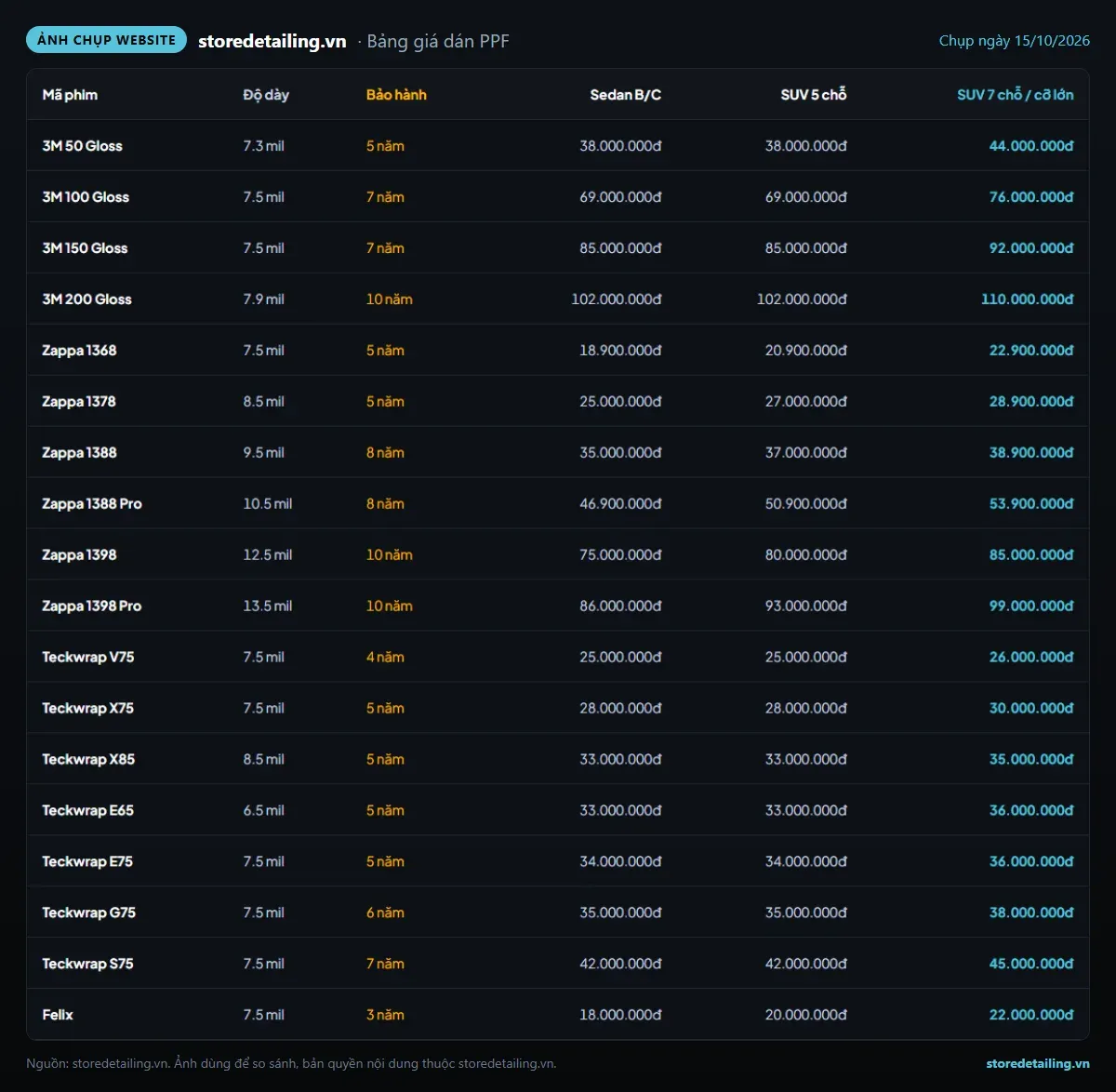Screen dimensions: 1116x1092
Task: Click the 44.000.000đ price for 3M 50 Gloss
Action: [x=1031, y=146]
